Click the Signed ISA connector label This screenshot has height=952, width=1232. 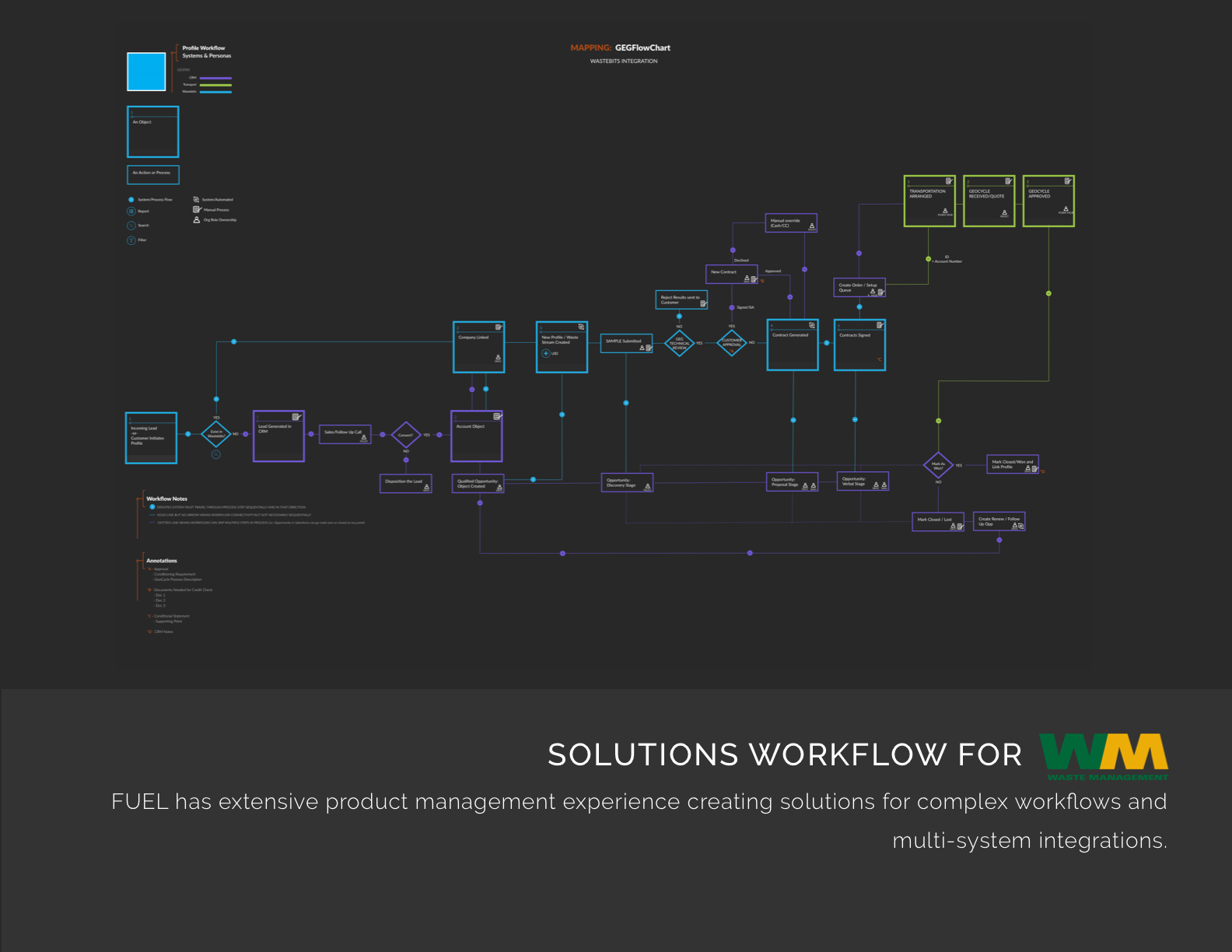745,307
